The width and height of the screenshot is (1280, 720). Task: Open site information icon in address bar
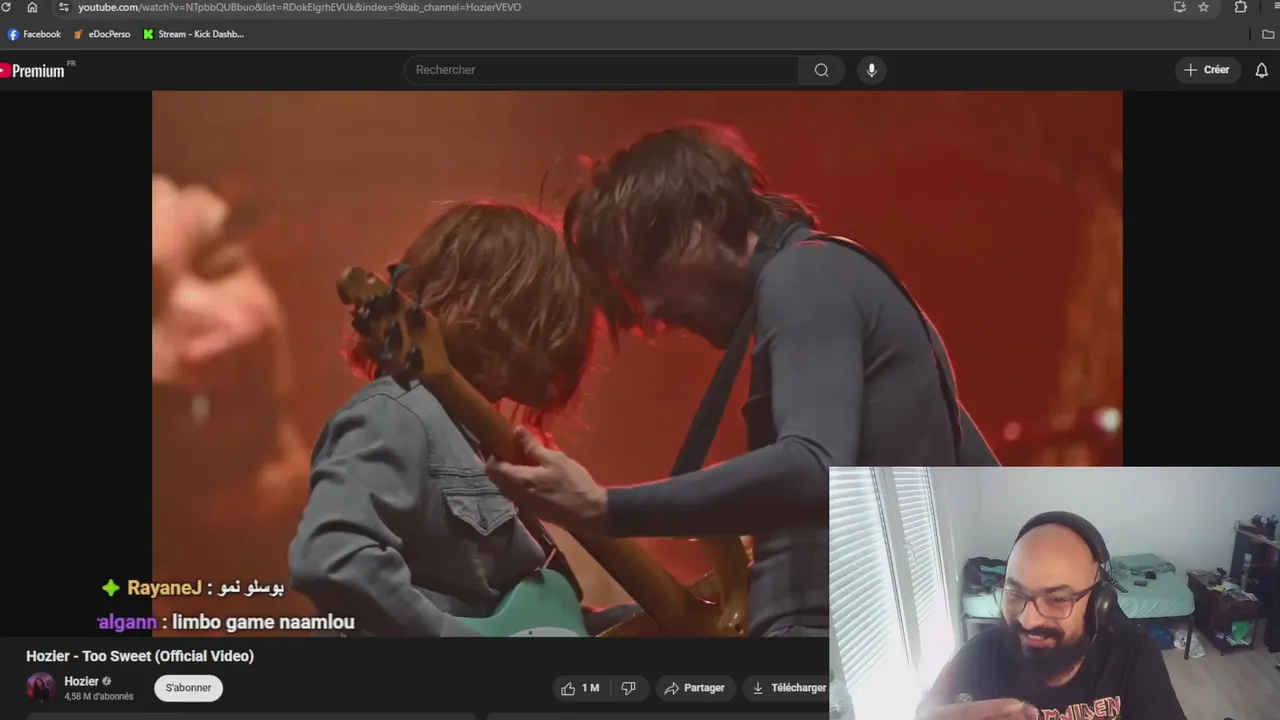pos(64,7)
